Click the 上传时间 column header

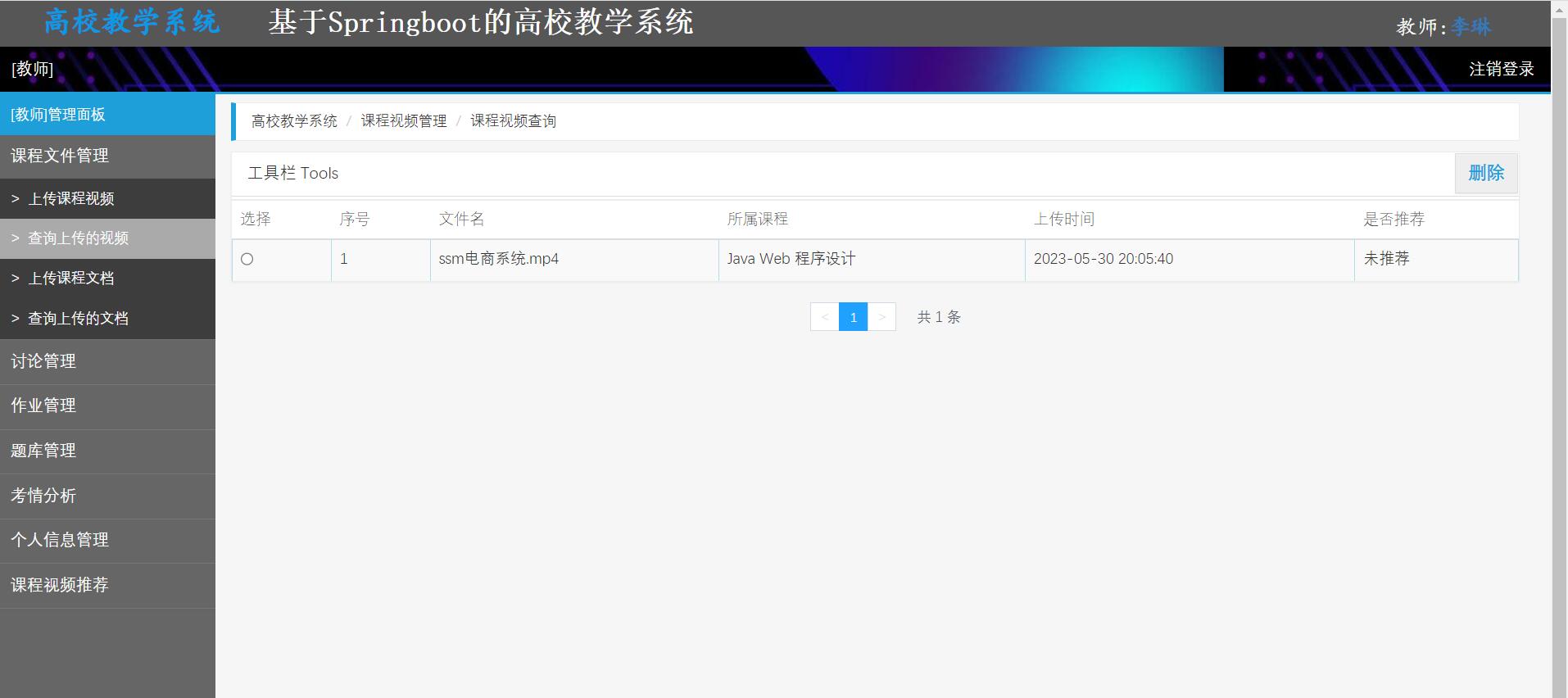(x=1063, y=220)
